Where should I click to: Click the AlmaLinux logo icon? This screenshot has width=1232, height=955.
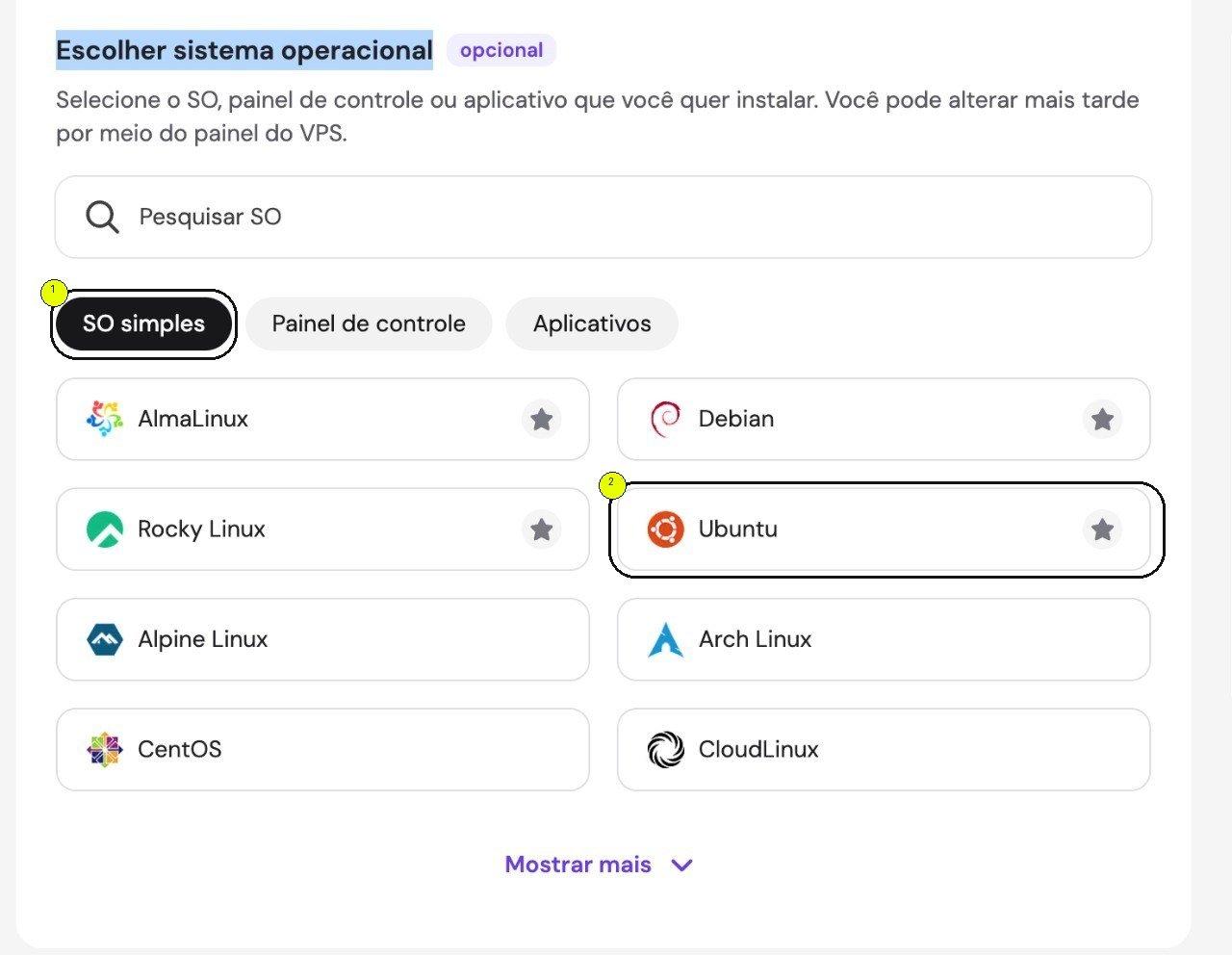(105, 419)
